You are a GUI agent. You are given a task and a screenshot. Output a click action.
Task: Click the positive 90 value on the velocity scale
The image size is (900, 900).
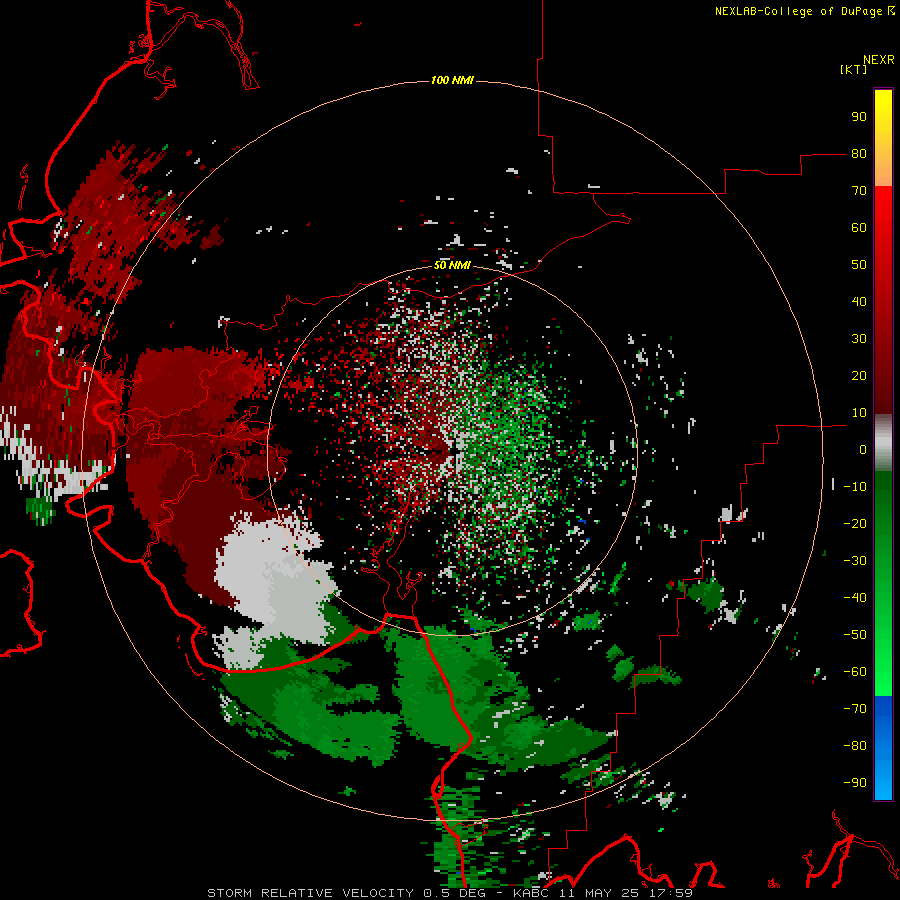(x=859, y=117)
